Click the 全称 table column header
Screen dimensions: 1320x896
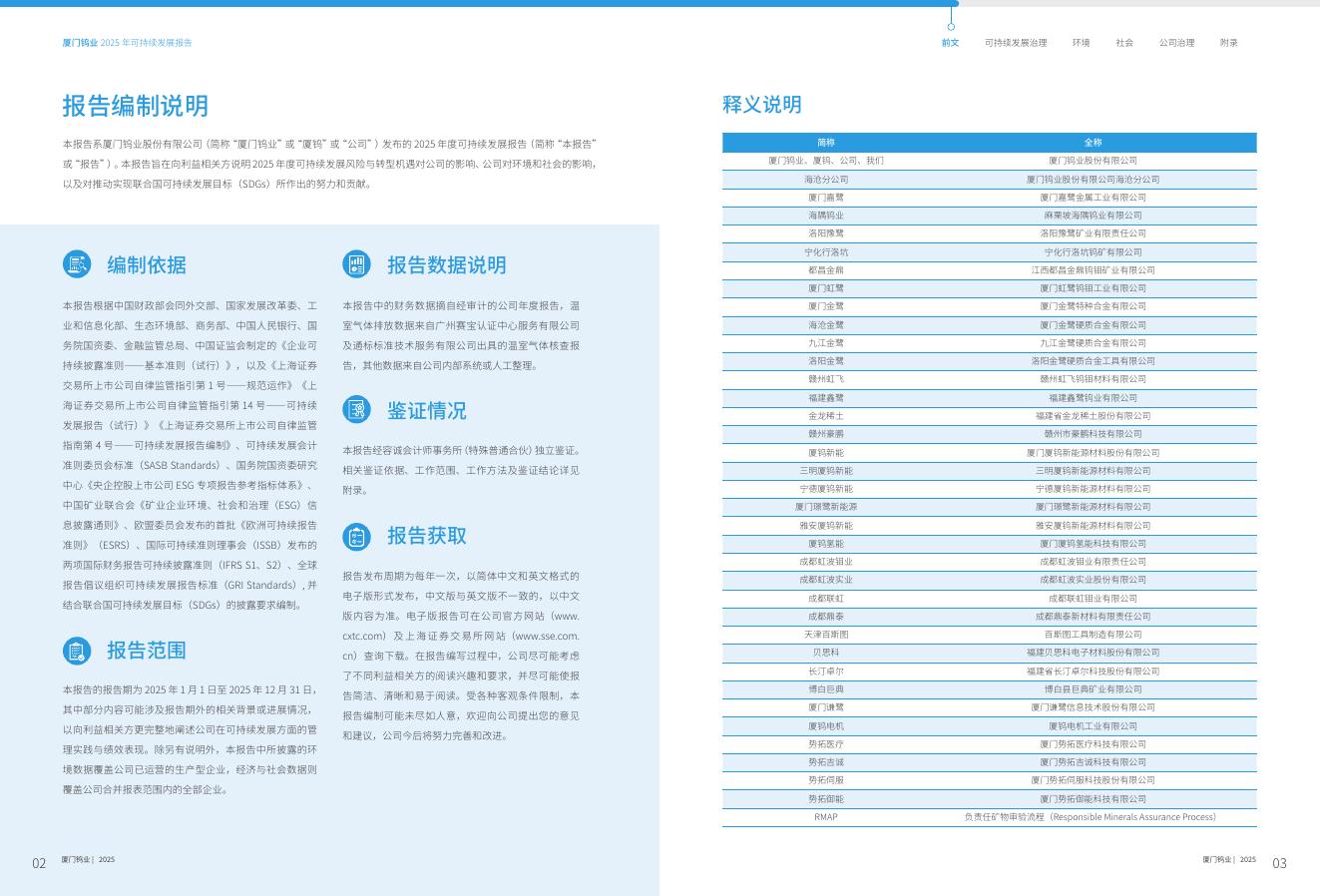pos(1093,142)
